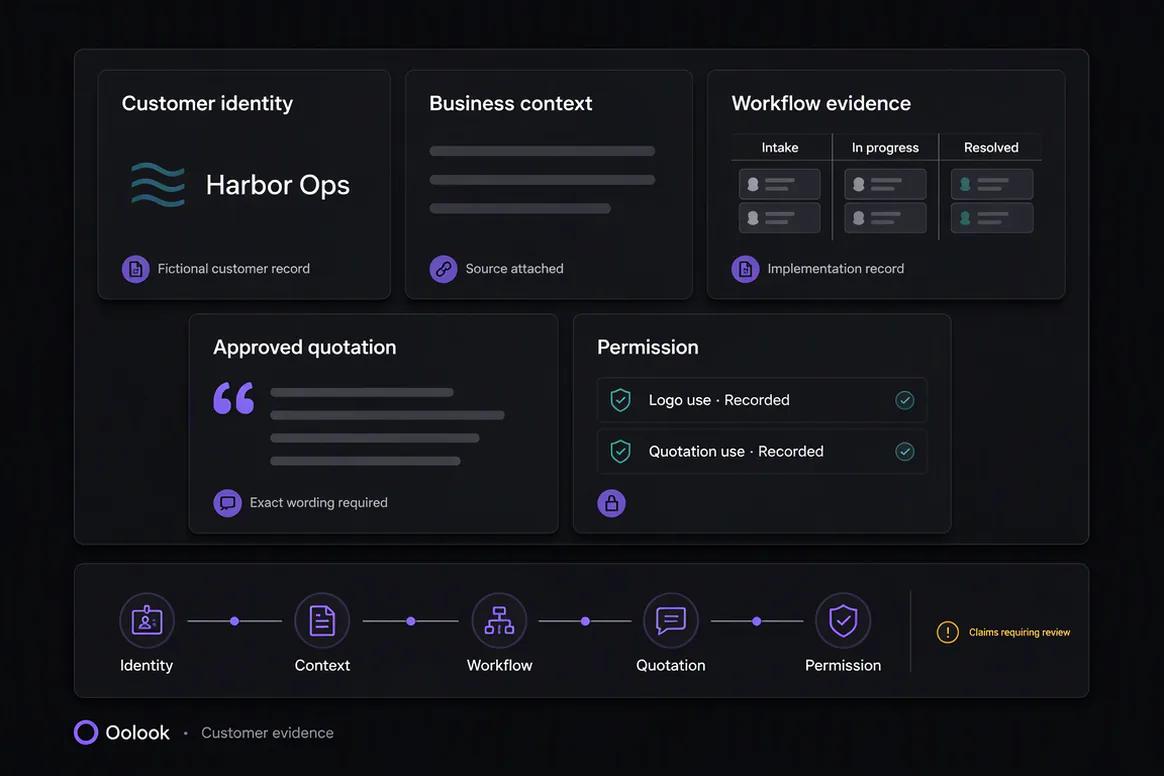Viewport: 1164px width, 776px height.
Task: Click the Claims requiring review warning icon
Action: coord(947,632)
